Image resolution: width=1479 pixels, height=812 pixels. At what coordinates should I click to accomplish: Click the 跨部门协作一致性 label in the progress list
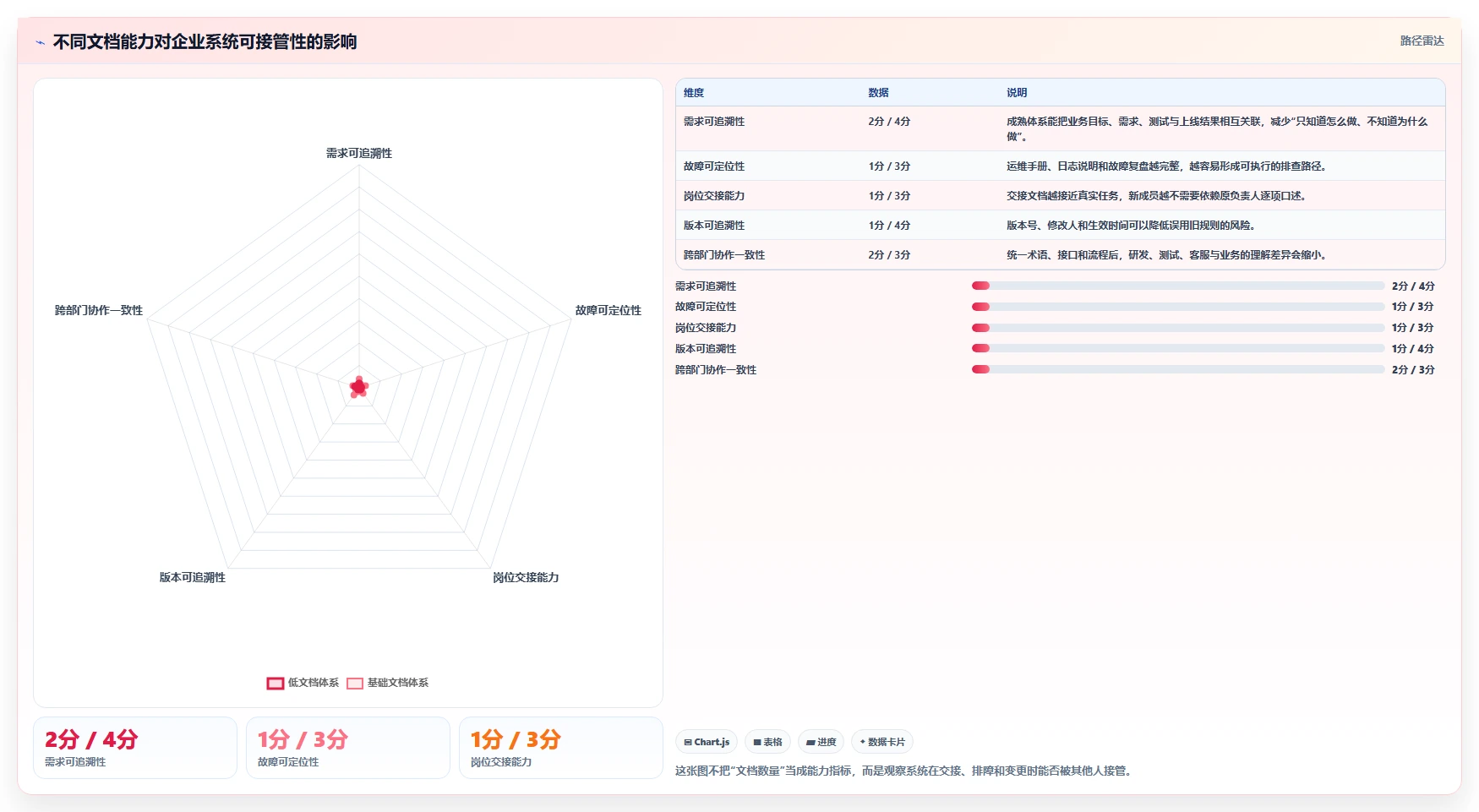coord(716,370)
